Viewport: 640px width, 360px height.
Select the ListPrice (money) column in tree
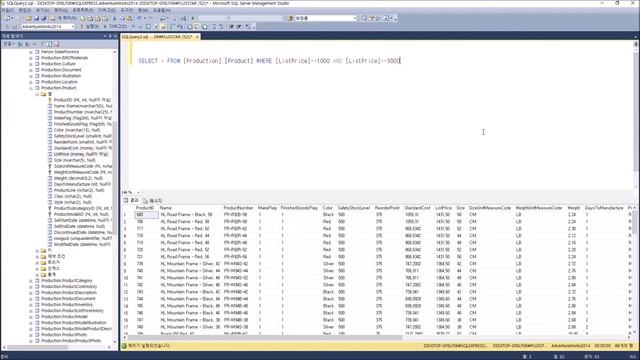(x=81, y=154)
